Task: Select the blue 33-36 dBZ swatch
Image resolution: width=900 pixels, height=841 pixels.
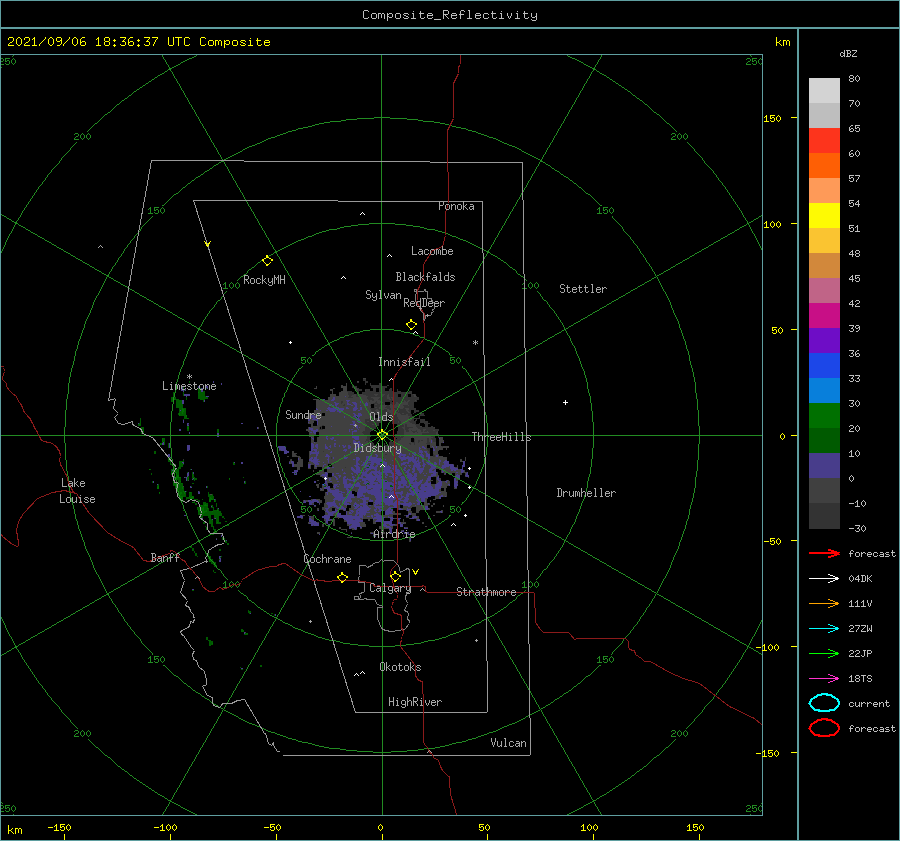Action: click(x=824, y=365)
